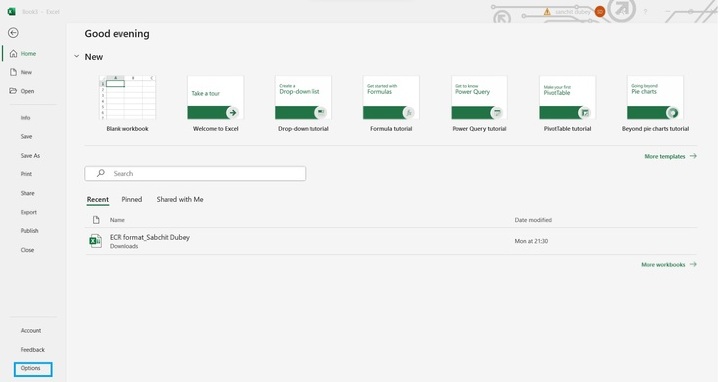
Task: Open the Publish page
Action: point(29,230)
